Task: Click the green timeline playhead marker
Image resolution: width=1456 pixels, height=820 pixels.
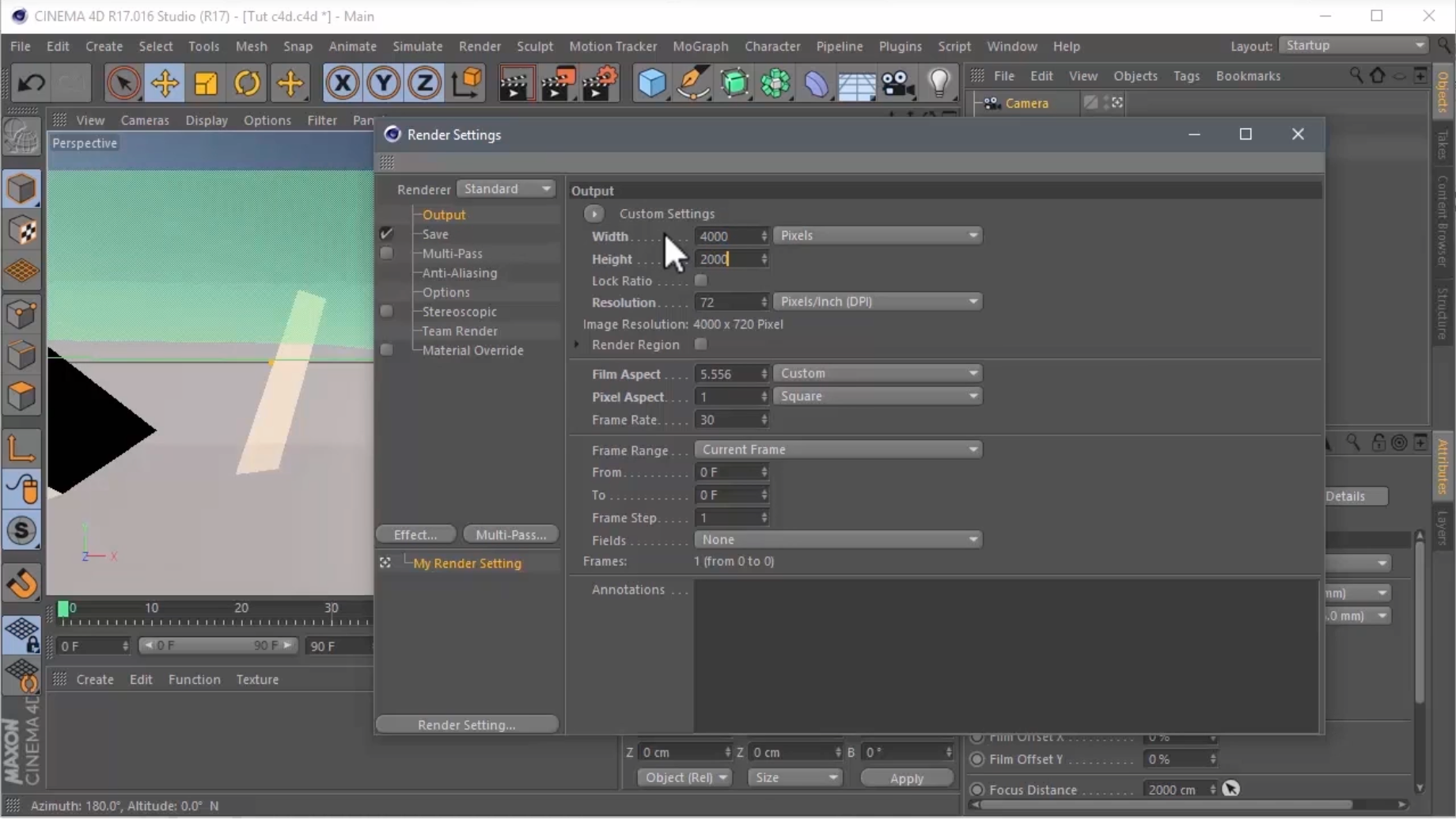Action: (63, 609)
